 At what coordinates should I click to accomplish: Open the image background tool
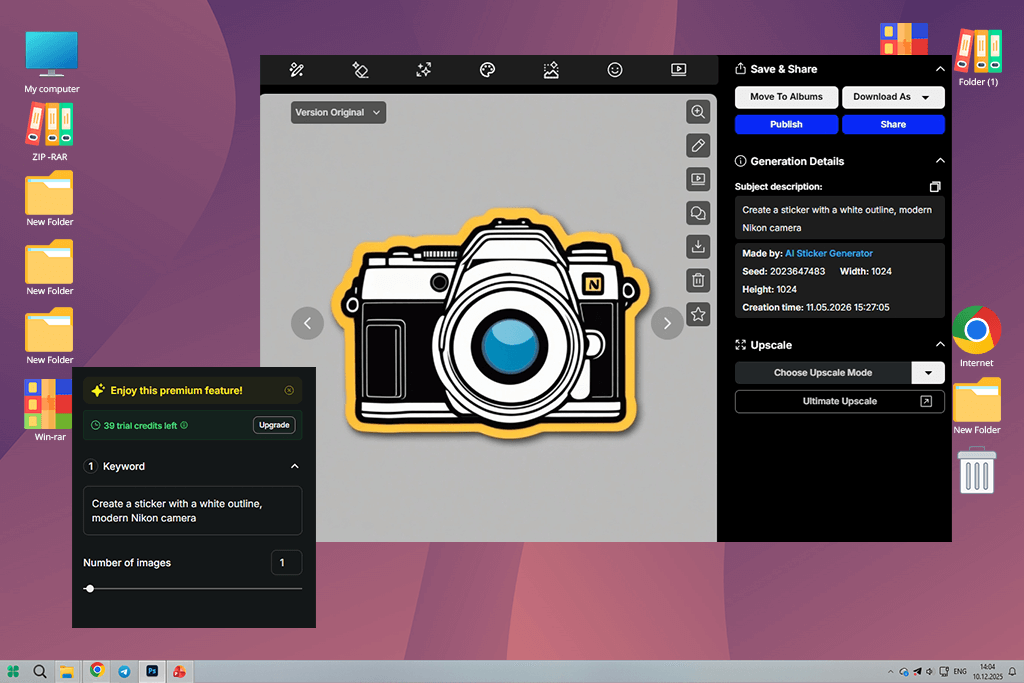click(551, 70)
